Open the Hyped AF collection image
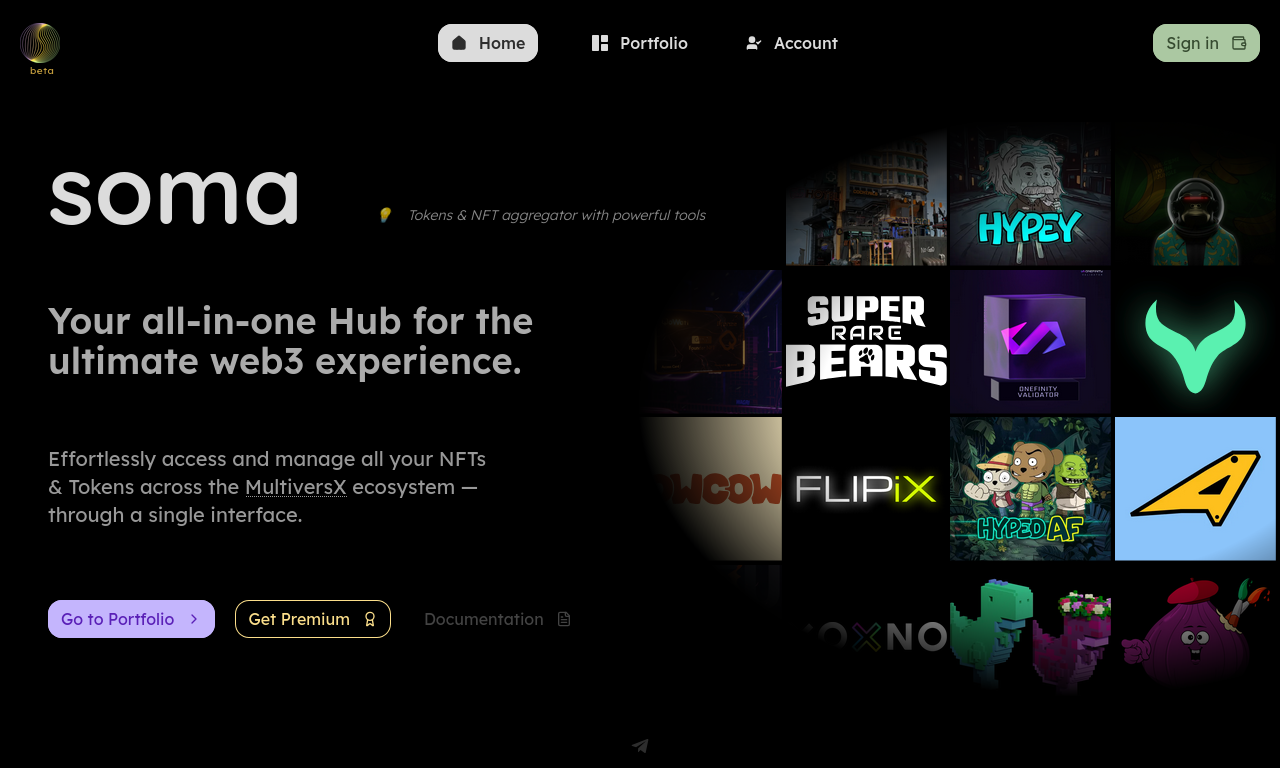The height and width of the screenshot is (768, 1280). tap(1030, 489)
